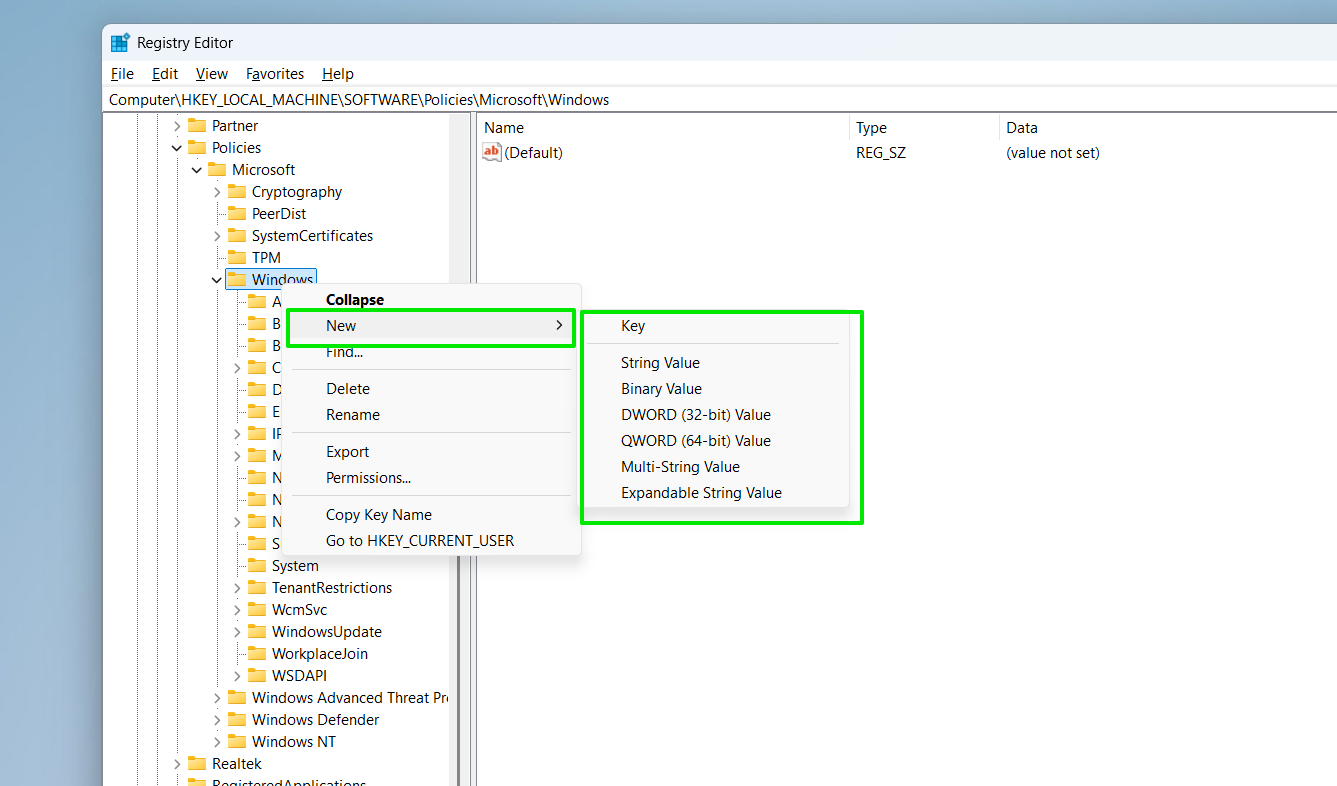Open the Favorites menu
This screenshot has width=1337, height=786.
[275, 74]
